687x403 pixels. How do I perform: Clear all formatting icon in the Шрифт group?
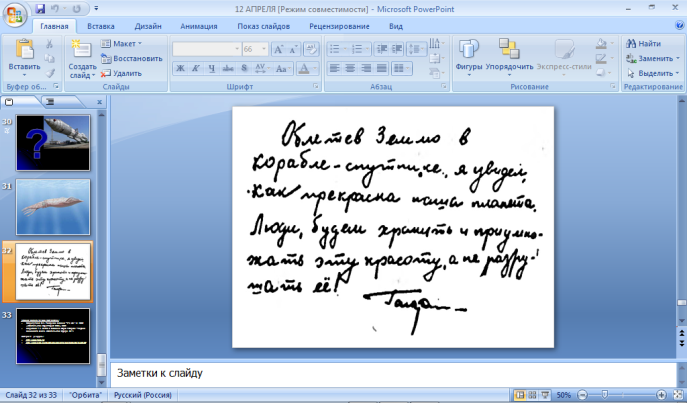(x=311, y=49)
